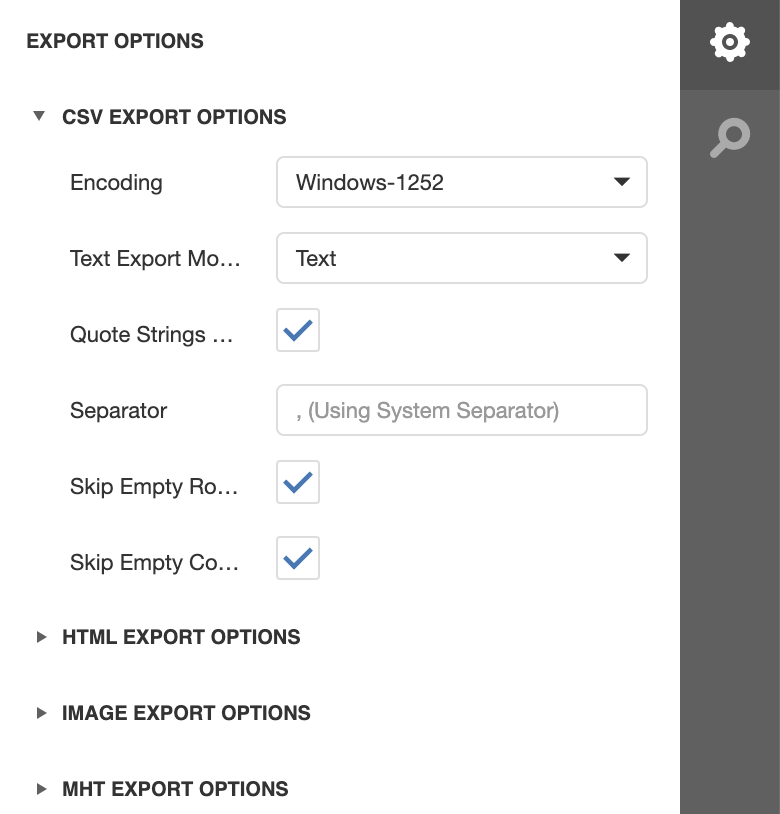The height and width of the screenshot is (814, 780).
Task: Click the Skip Empty Co… label
Action: click(x=155, y=563)
